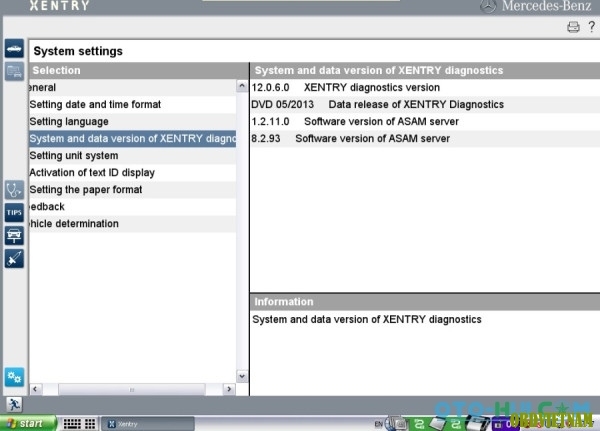
Task: Click the DVD 05/2013 data release row
Action: [425, 104]
